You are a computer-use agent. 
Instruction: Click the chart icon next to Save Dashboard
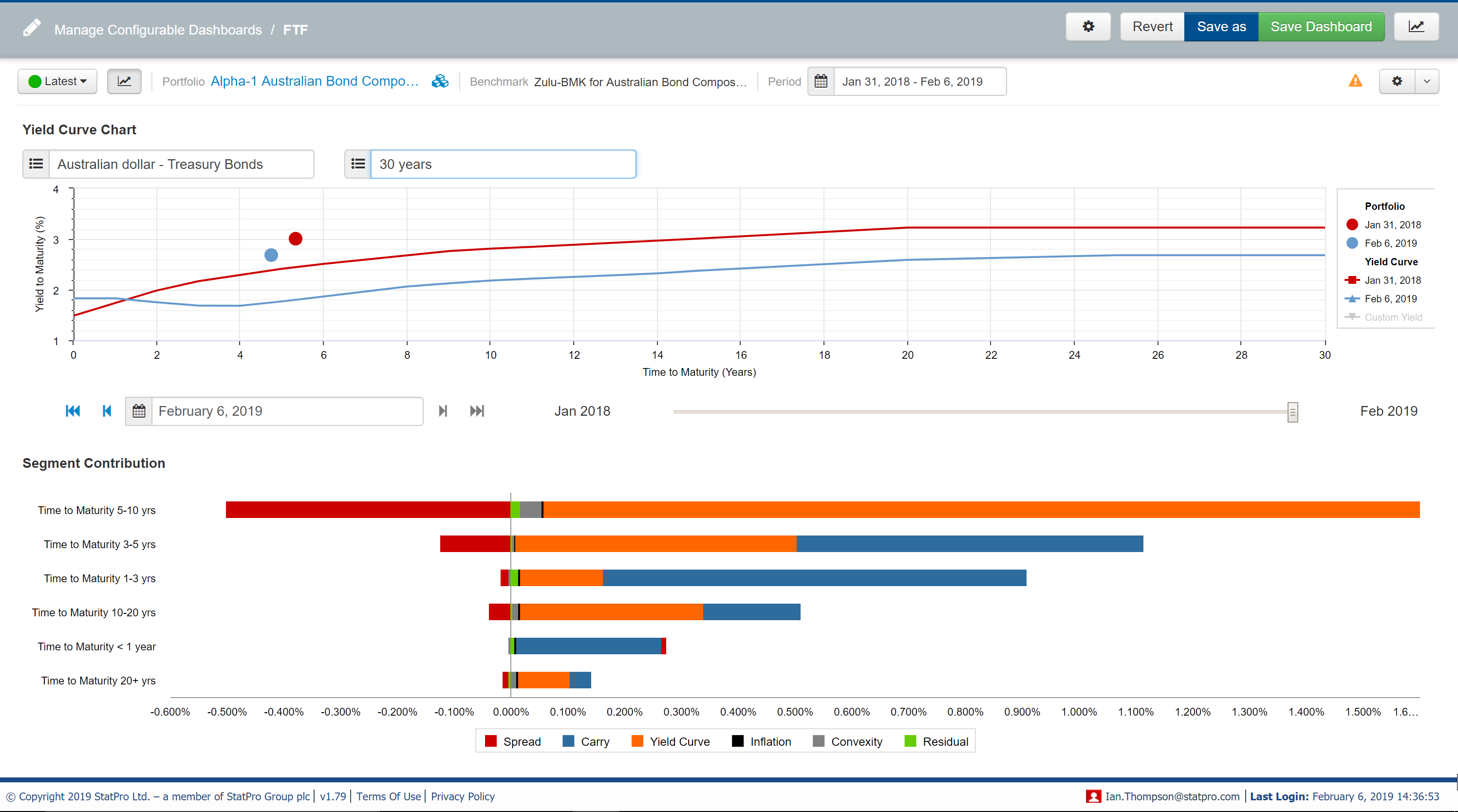(x=1416, y=27)
